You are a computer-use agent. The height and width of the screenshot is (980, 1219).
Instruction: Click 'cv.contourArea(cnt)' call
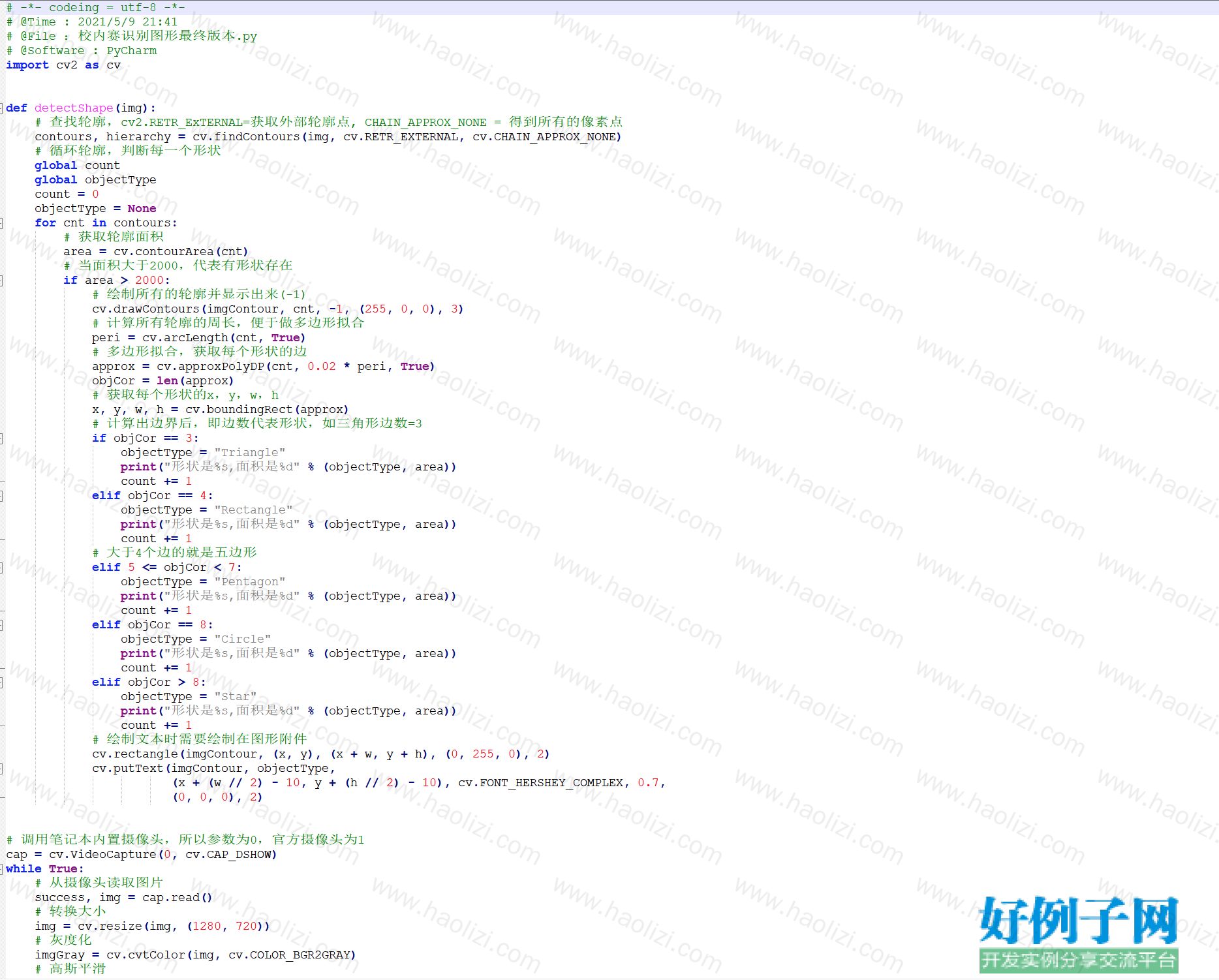[x=181, y=252]
